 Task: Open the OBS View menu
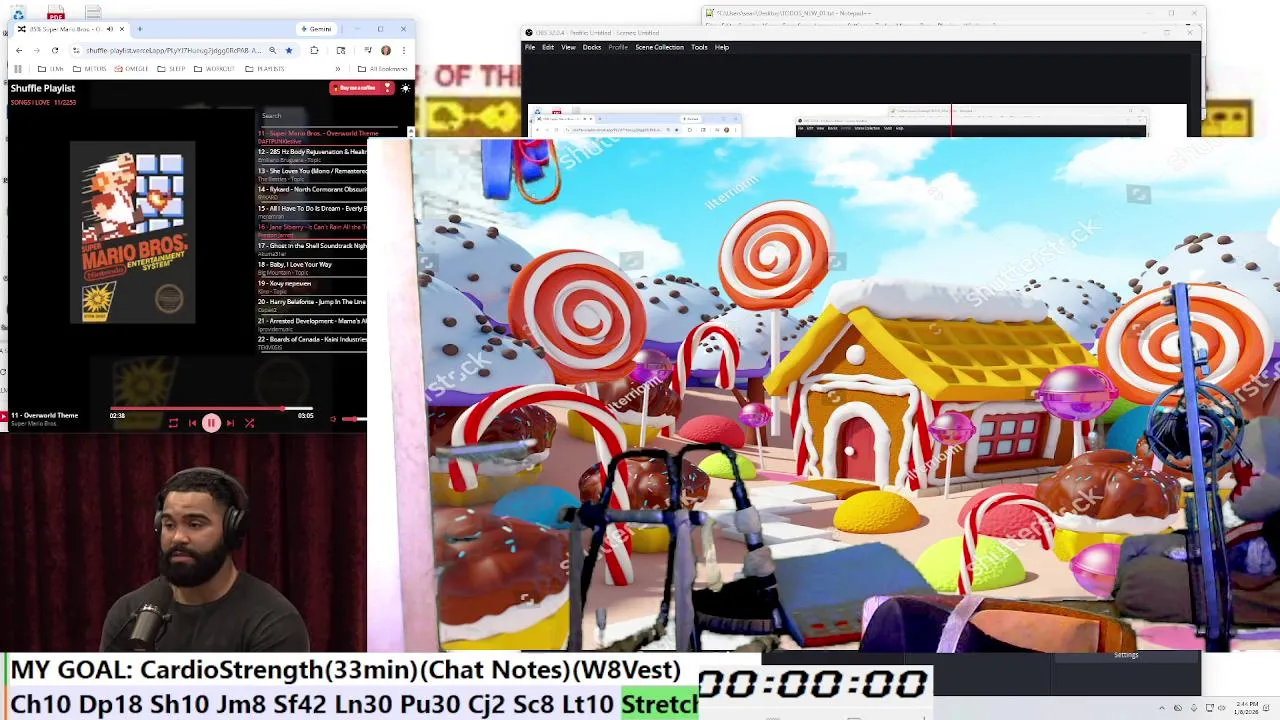tap(568, 47)
